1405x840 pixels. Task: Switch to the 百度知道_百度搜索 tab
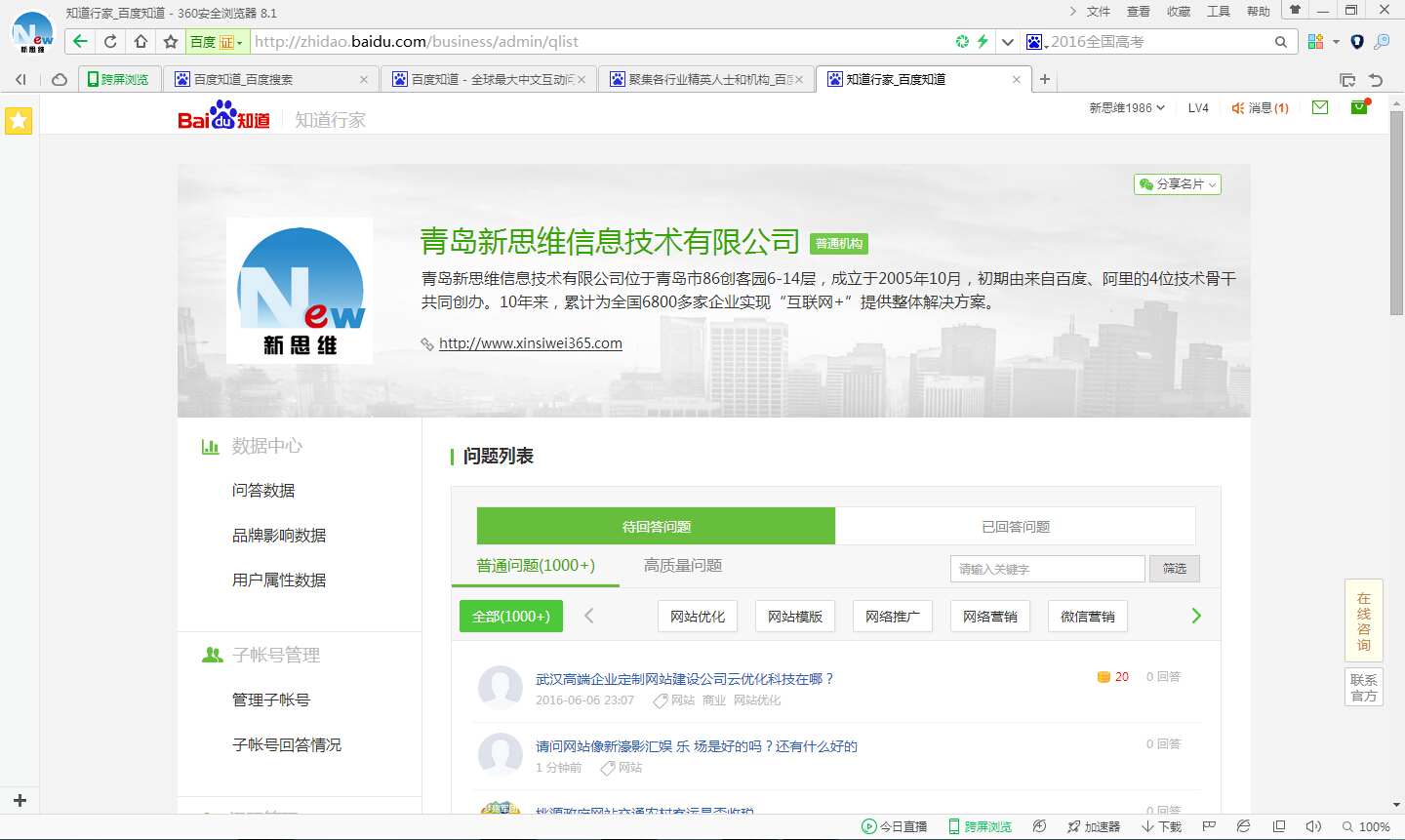271,79
